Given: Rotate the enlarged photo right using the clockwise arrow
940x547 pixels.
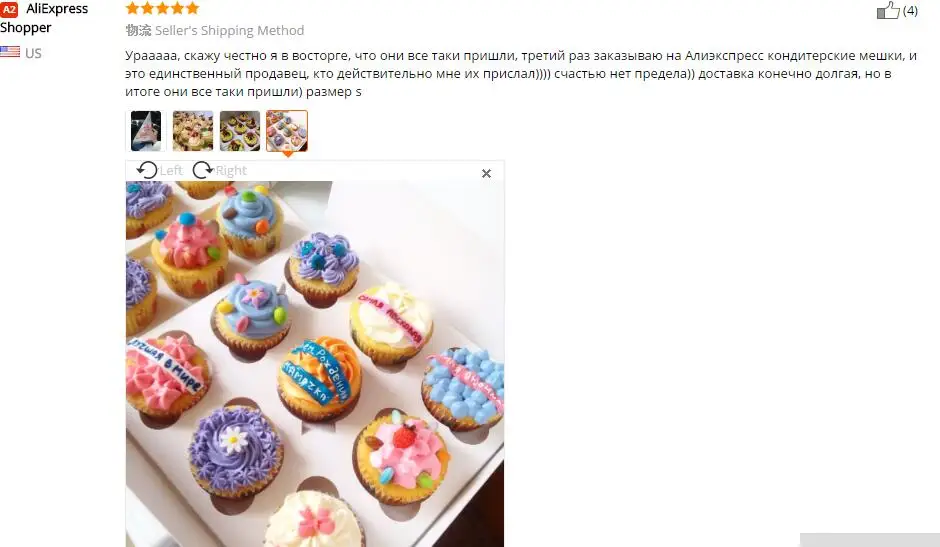Looking at the screenshot, I should (x=203, y=170).
